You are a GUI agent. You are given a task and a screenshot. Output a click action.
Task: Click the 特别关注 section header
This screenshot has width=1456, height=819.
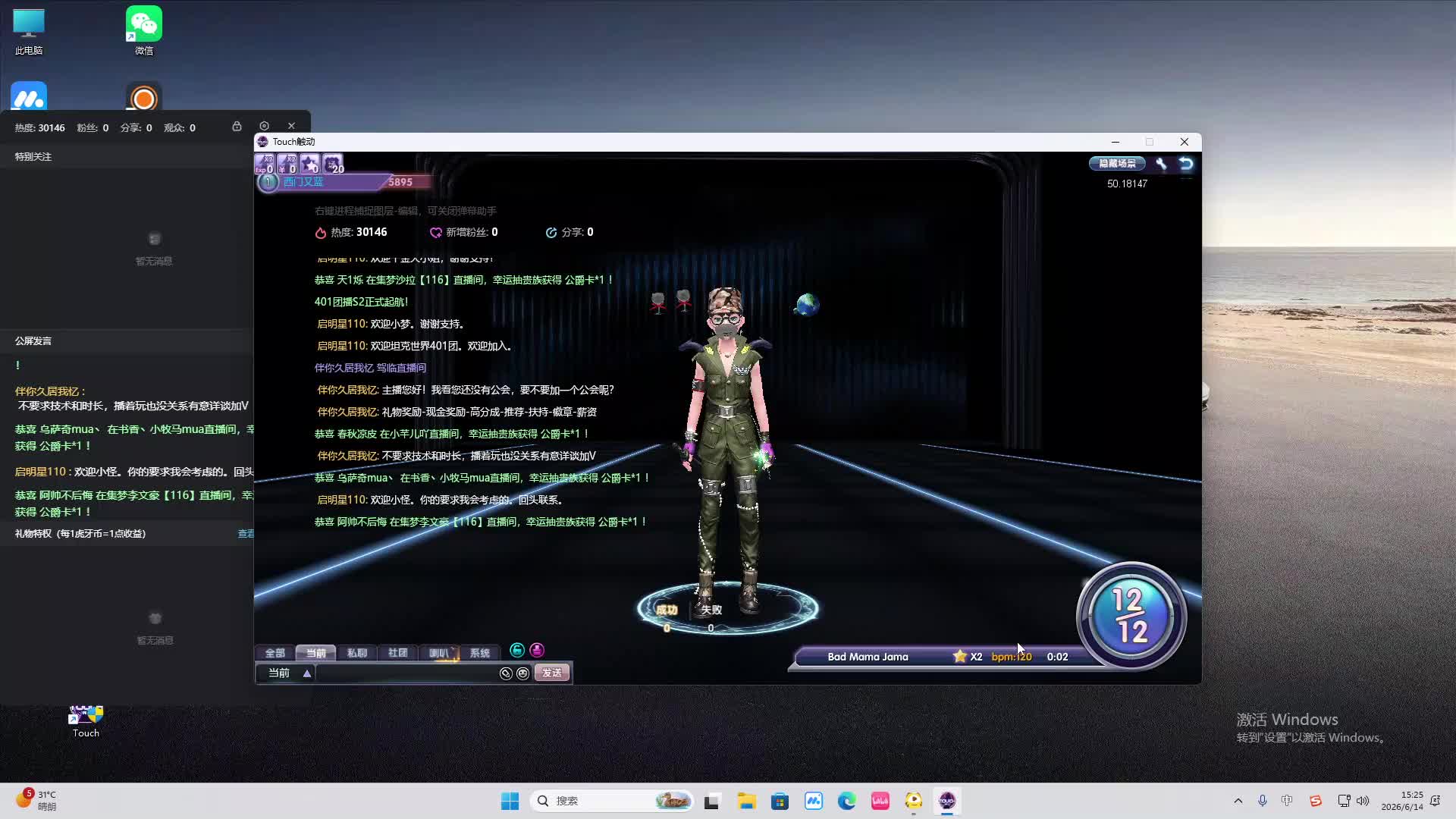[x=33, y=157]
